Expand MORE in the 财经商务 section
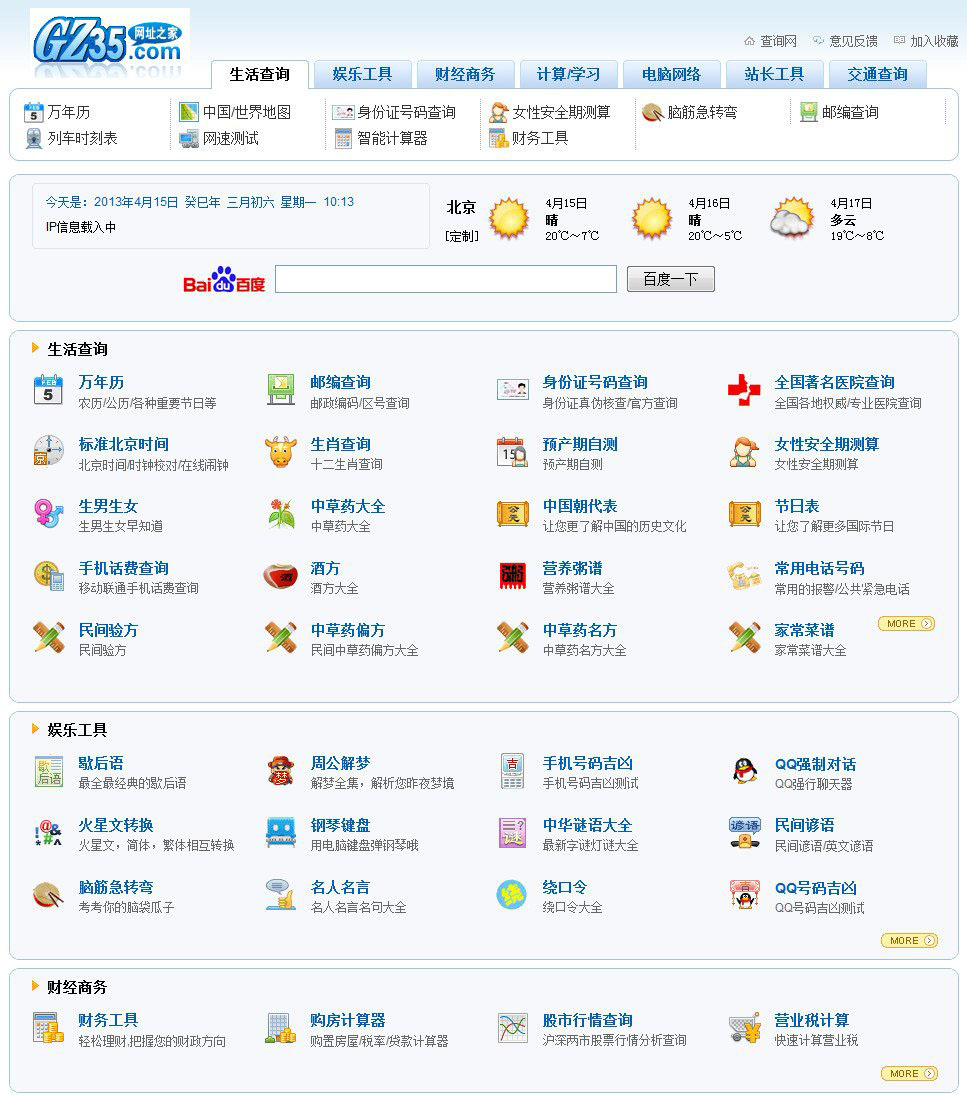Image resolution: width=967 pixels, height=1095 pixels. pyautogui.click(x=908, y=1073)
